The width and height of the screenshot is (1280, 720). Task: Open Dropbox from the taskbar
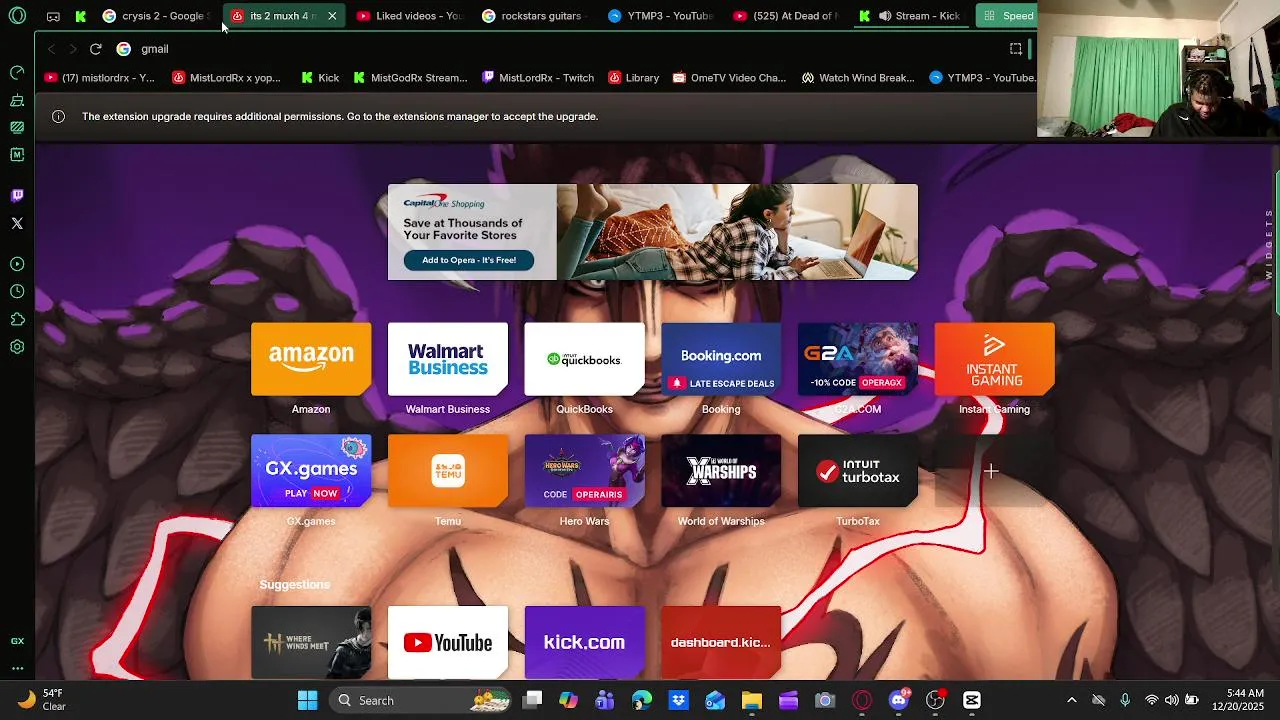point(678,700)
